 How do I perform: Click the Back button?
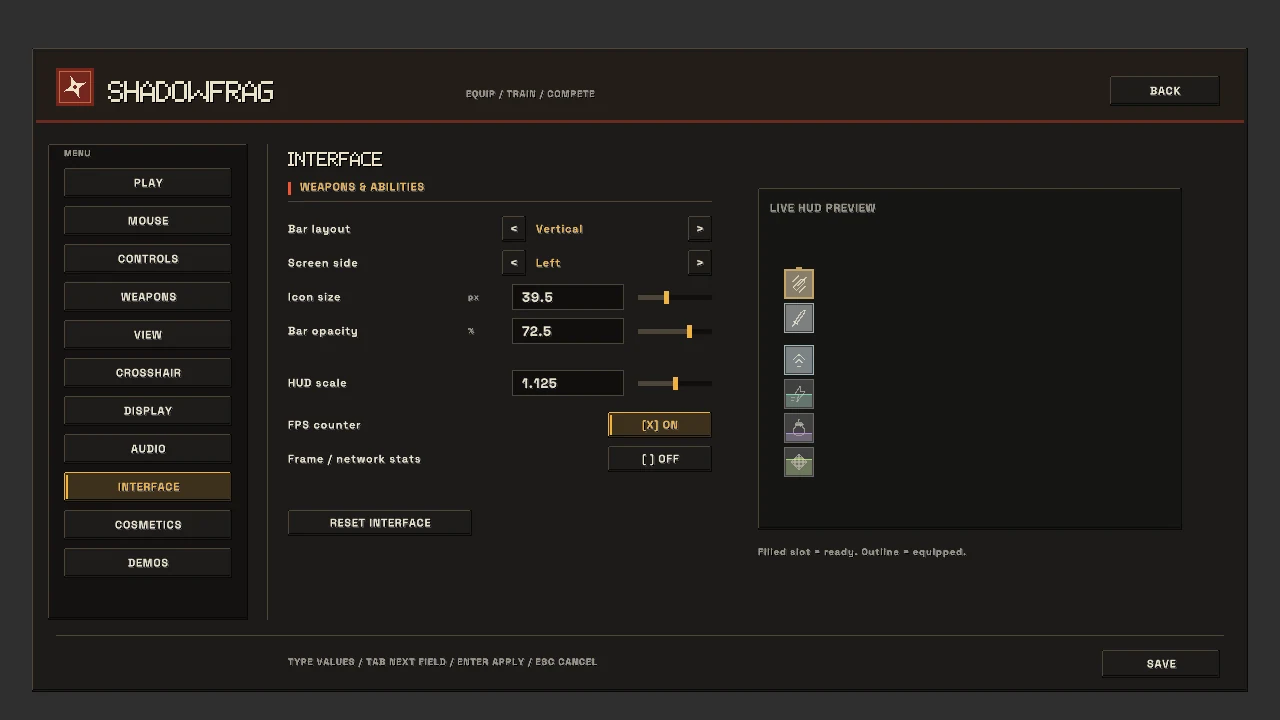pyautogui.click(x=1165, y=91)
